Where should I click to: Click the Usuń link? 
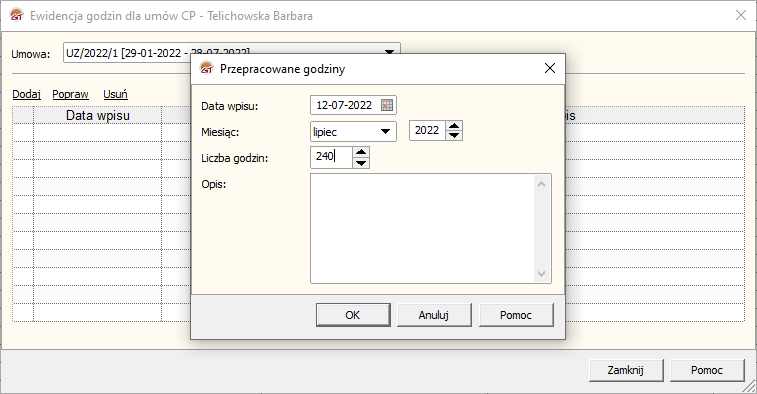[115, 94]
